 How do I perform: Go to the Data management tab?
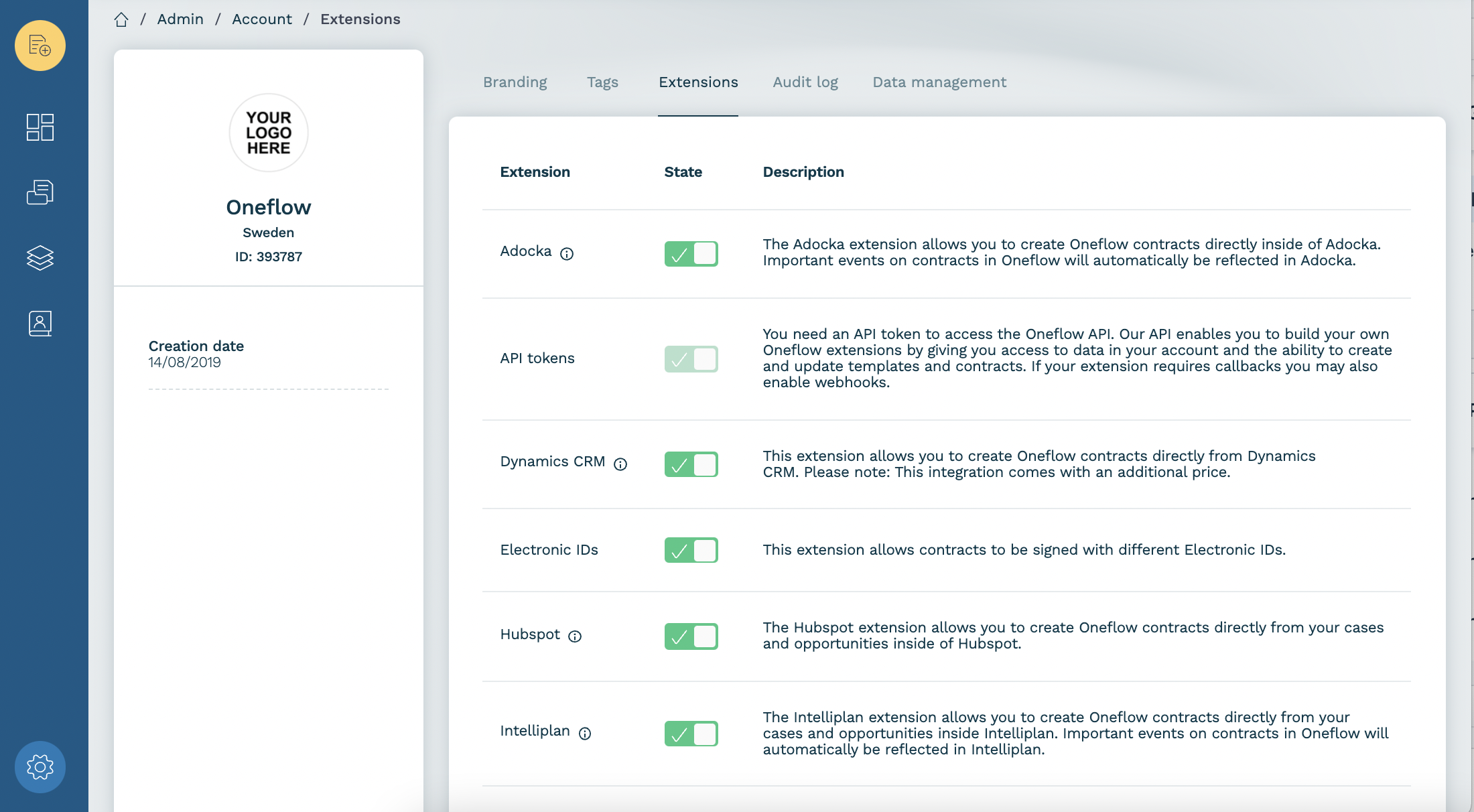939,82
